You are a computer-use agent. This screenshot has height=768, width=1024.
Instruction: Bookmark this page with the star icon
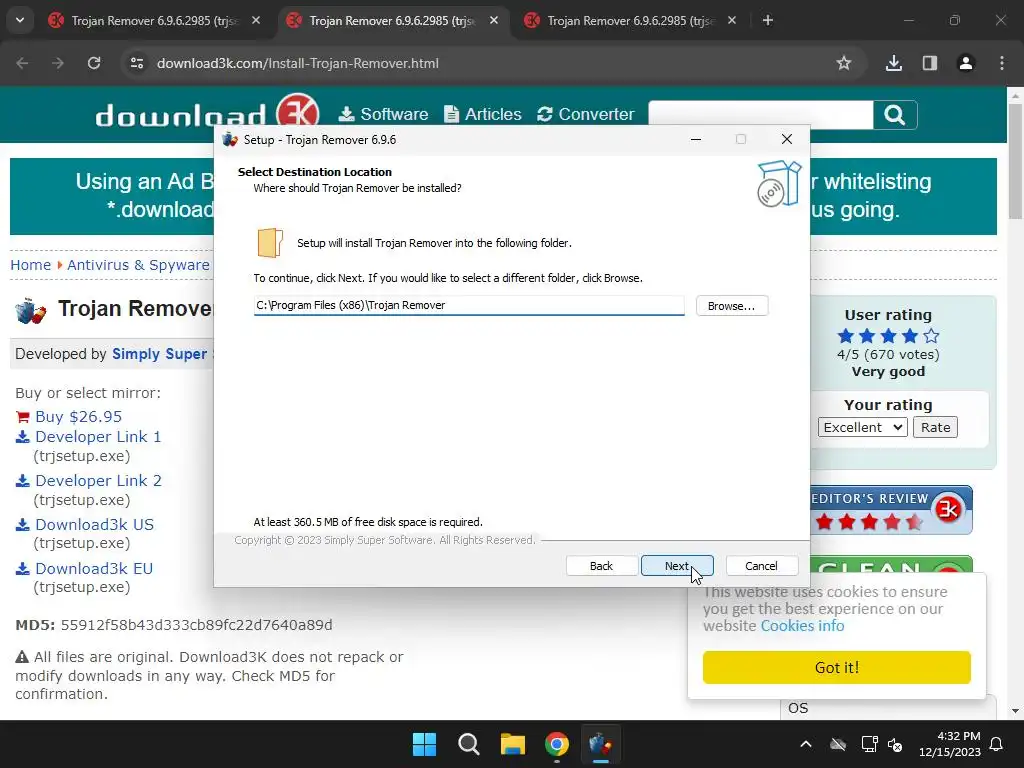(844, 63)
